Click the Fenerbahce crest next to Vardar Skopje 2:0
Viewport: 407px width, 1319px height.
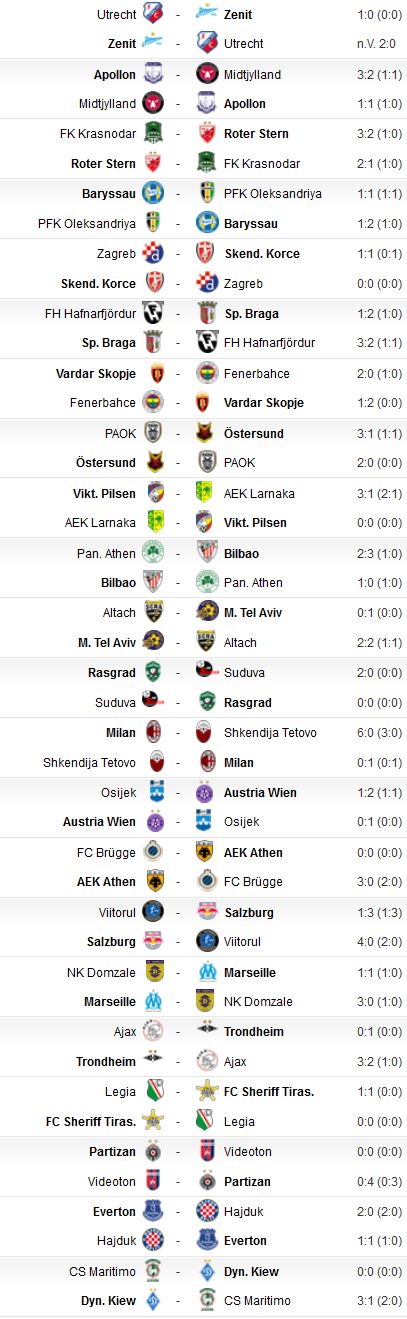[x=208, y=373]
